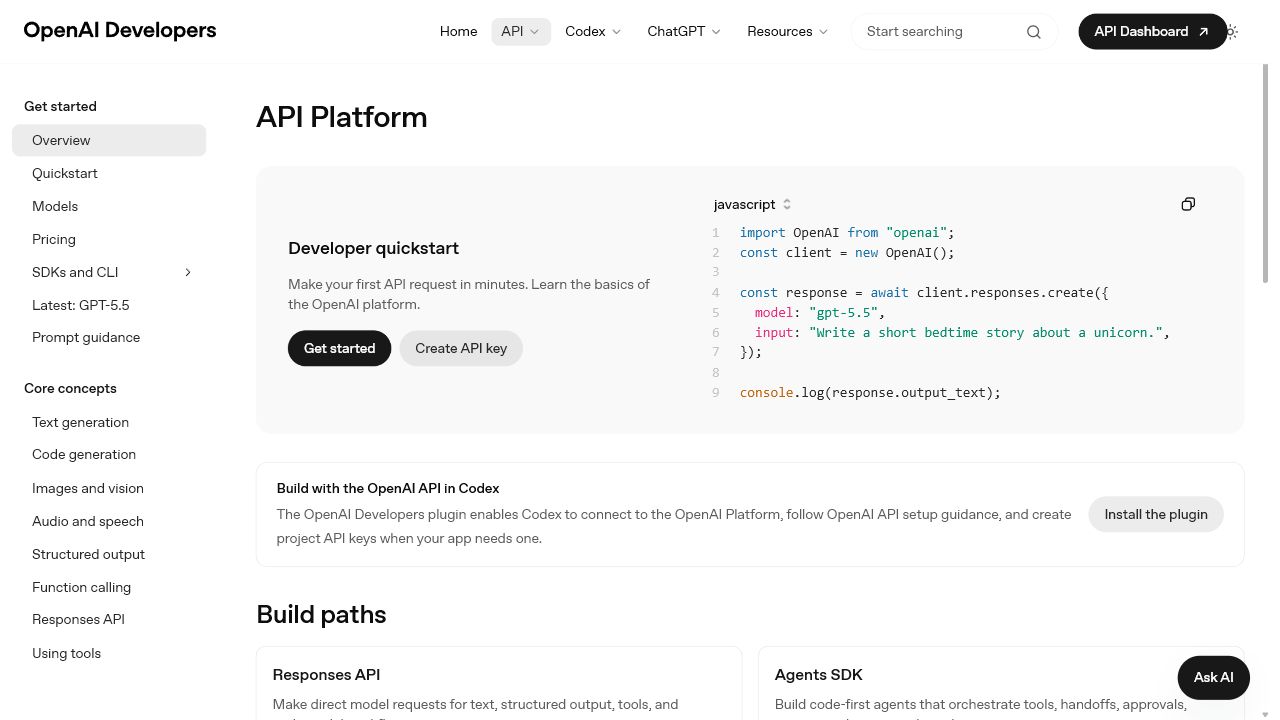Click the Create API key button
The image size is (1280, 720).
coord(461,348)
